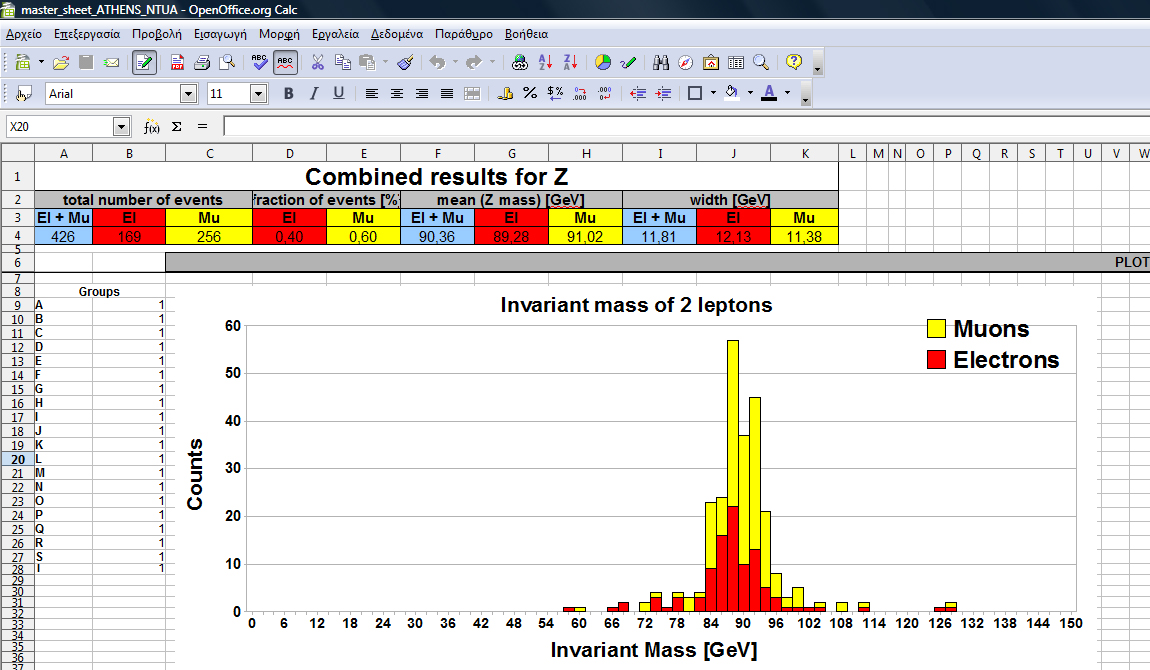Open the Δεδομένα menu

pyautogui.click(x=397, y=34)
